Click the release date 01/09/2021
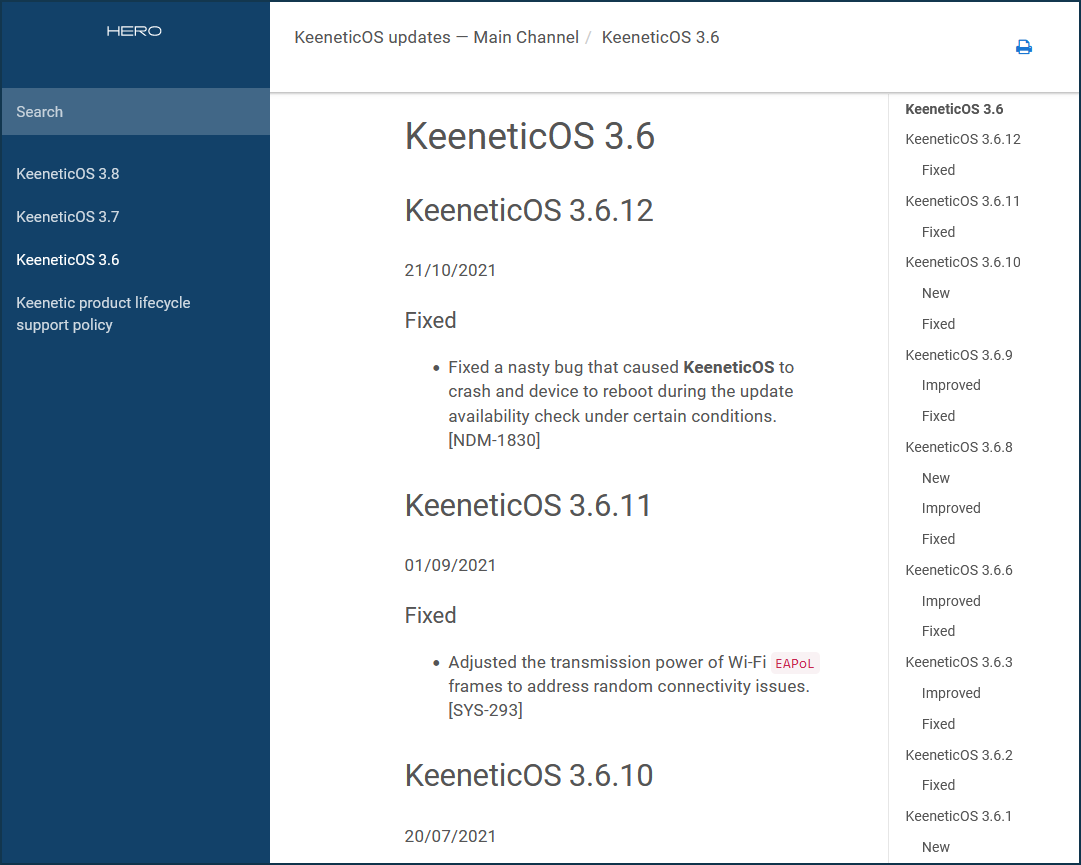The height and width of the screenshot is (865, 1081). [x=450, y=565]
